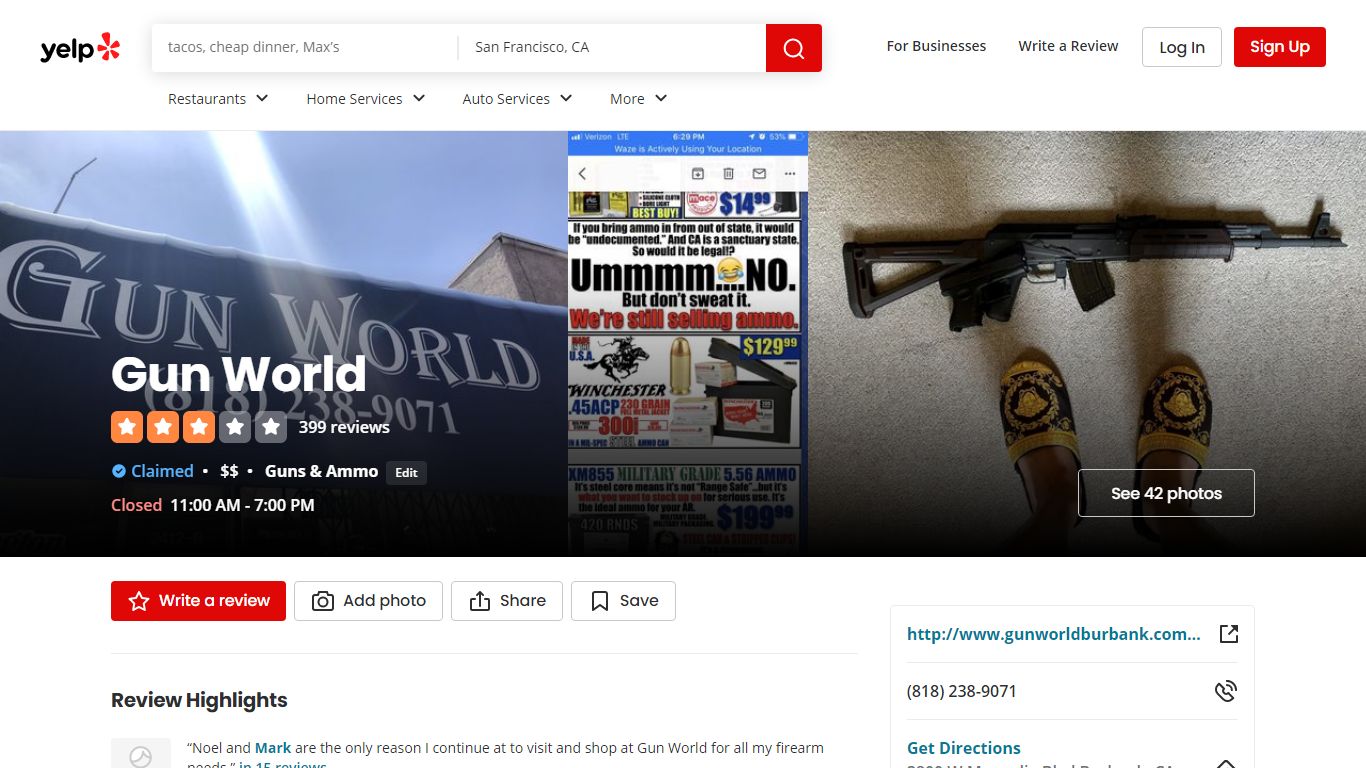1366x768 pixels.
Task: Click the red search magnifier button
Action: pos(794,48)
